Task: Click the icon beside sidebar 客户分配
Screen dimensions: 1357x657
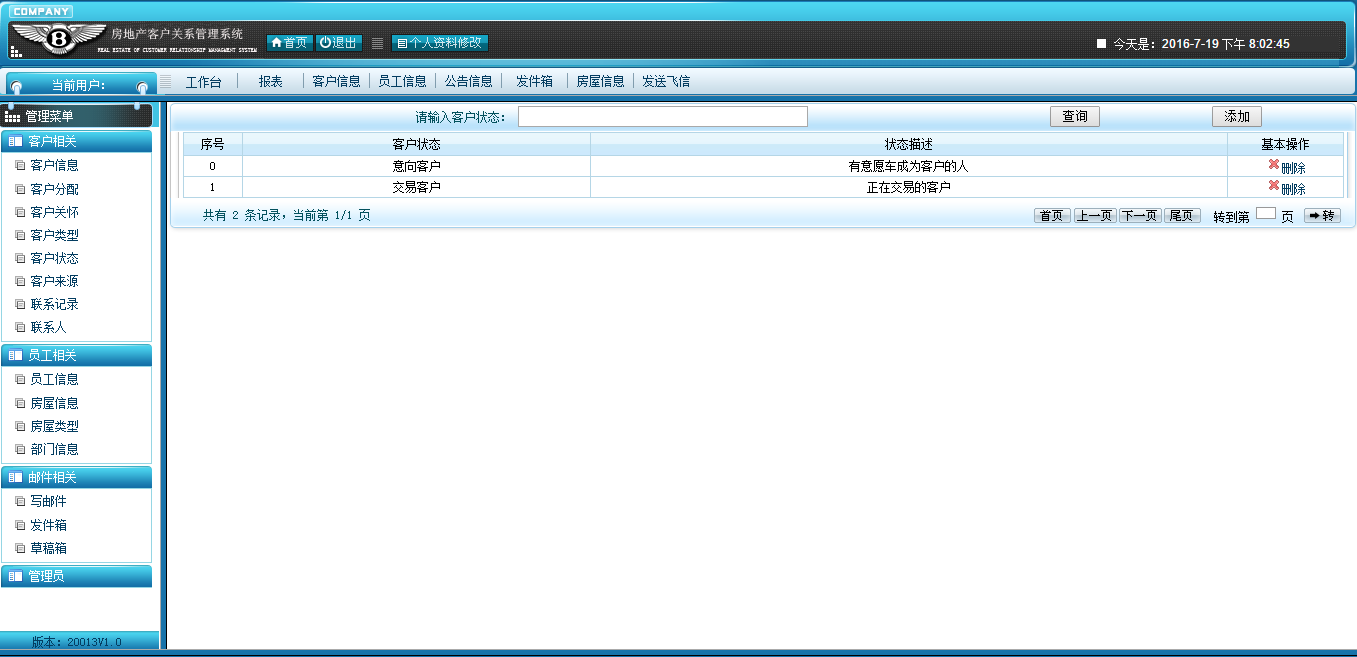Action: (x=20, y=190)
